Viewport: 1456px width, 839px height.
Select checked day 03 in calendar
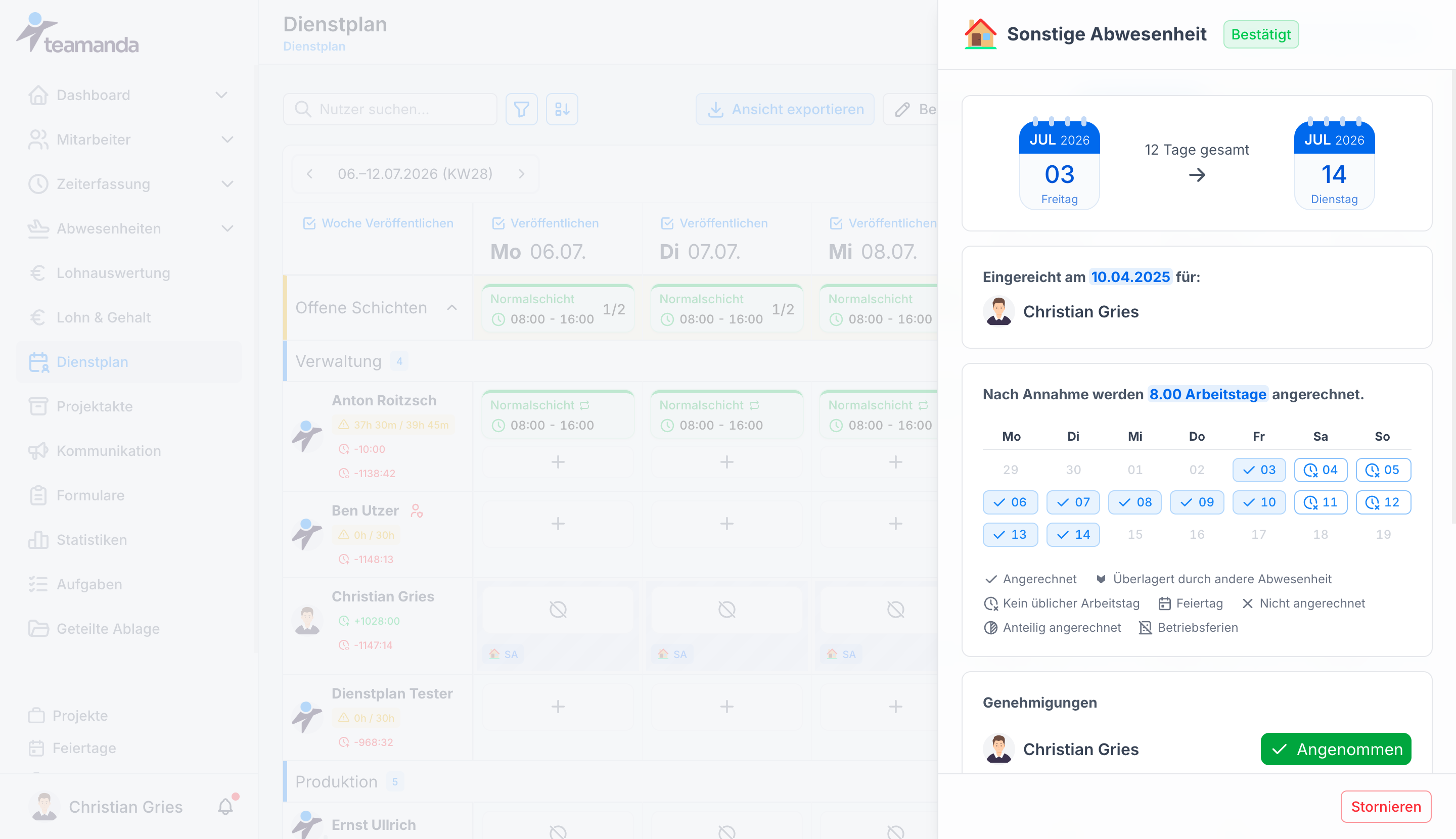1258,470
